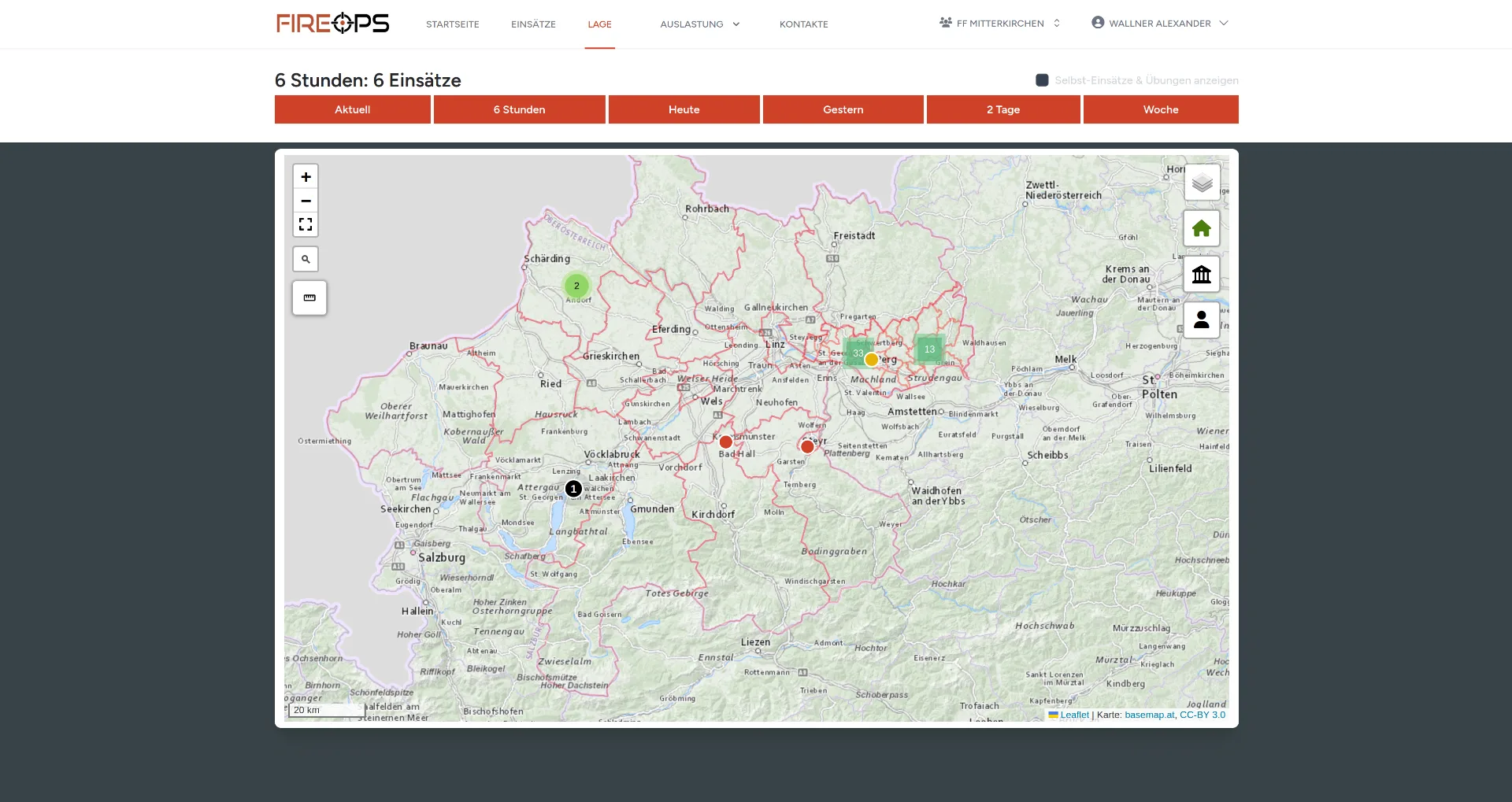
Task: Select red incident marker near Steyr
Action: pos(807,447)
